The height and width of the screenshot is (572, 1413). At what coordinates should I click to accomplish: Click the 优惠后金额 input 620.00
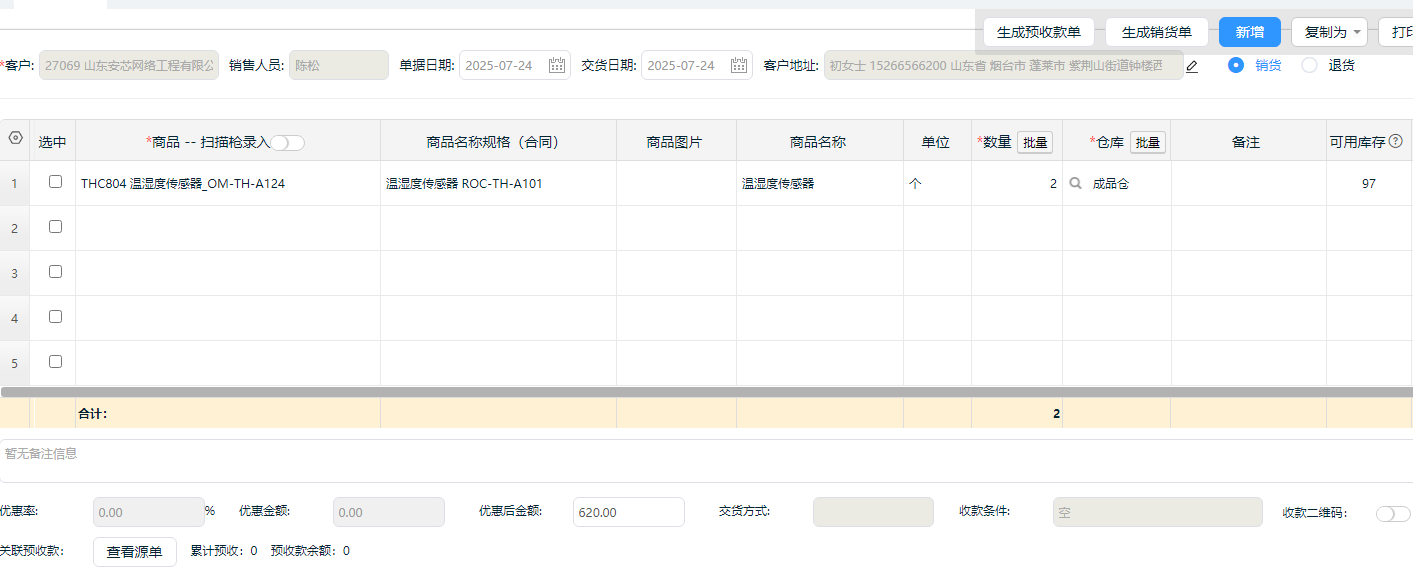pos(629,512)
